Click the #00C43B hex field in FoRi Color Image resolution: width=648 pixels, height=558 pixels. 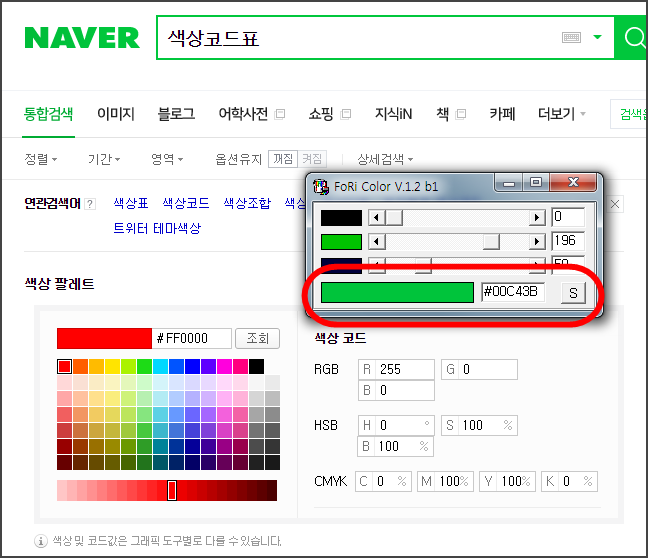(x=513, y=292)
